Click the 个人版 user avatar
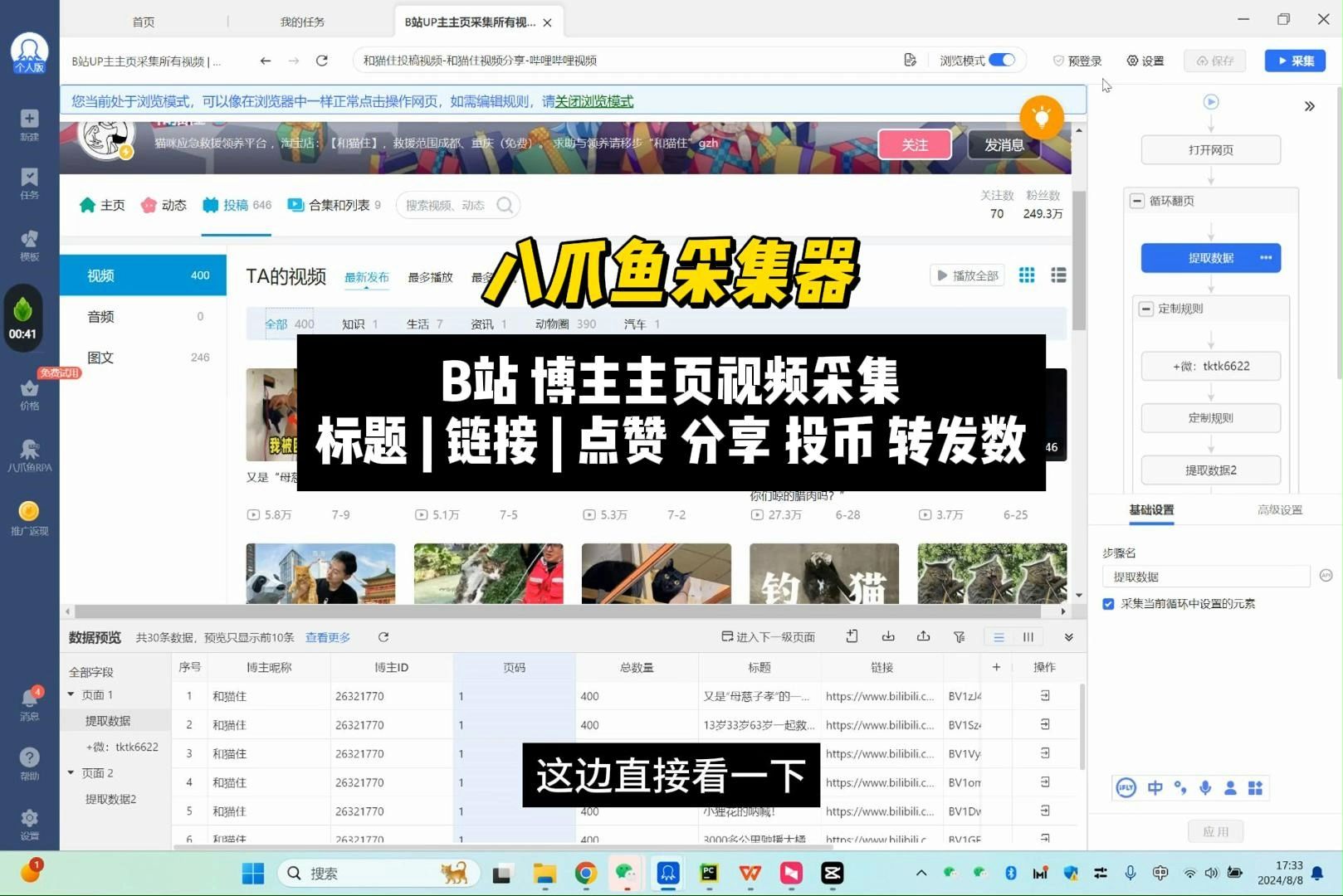 click(29, 53)
